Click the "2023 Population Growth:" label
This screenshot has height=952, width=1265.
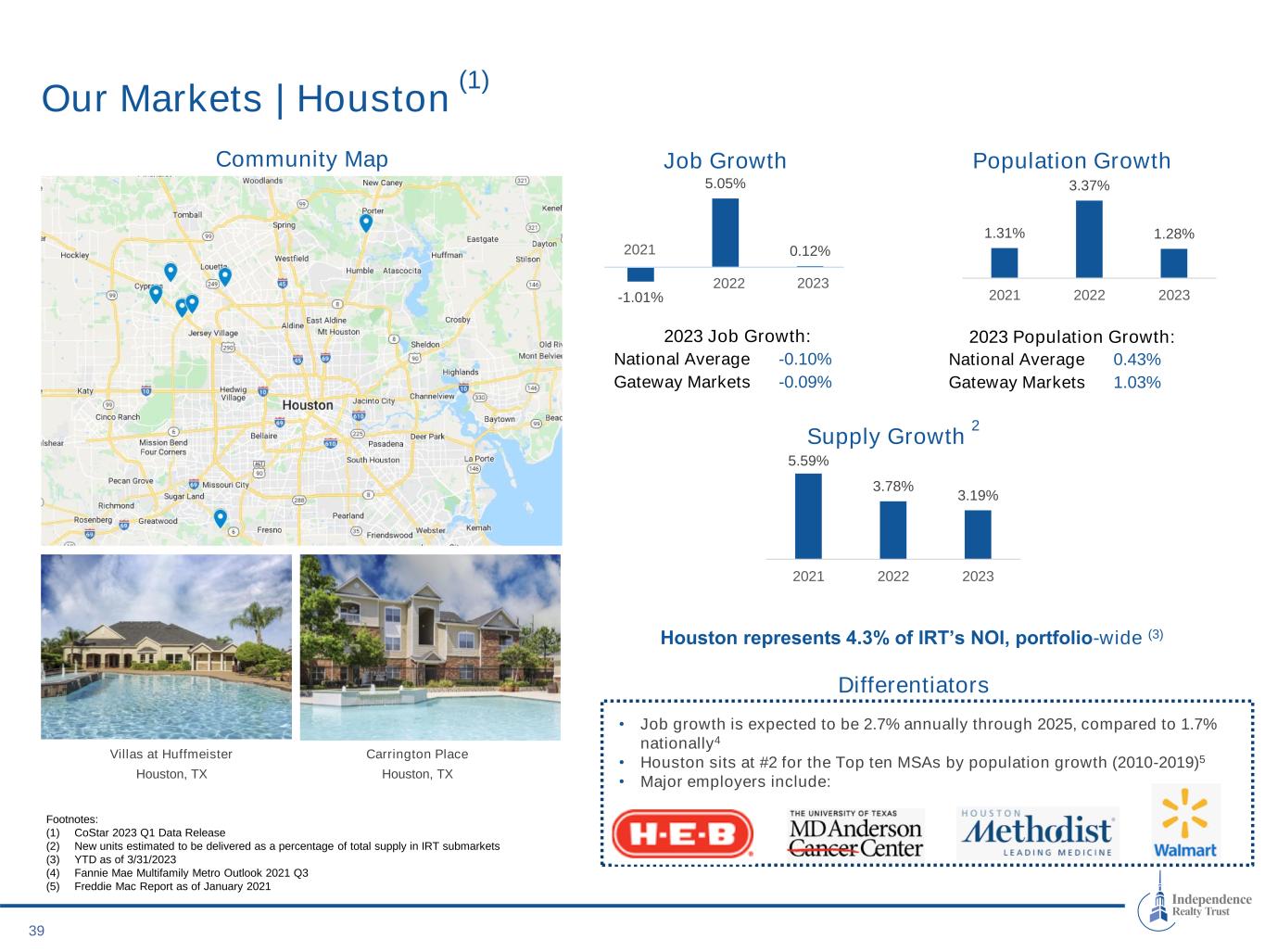coord(1071,336)
